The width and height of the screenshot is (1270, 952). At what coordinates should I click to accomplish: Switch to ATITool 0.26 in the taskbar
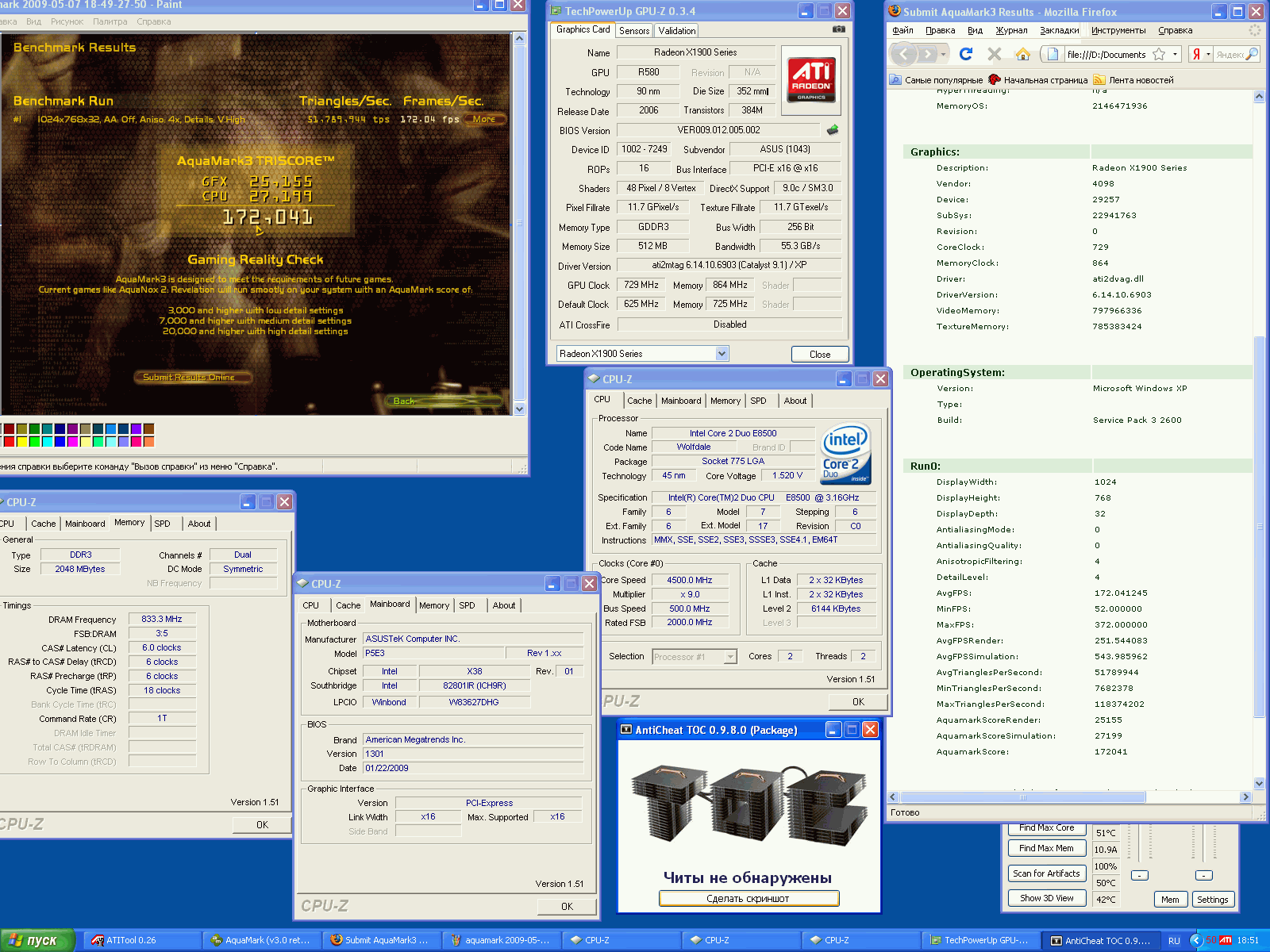[x=142, y=940]
